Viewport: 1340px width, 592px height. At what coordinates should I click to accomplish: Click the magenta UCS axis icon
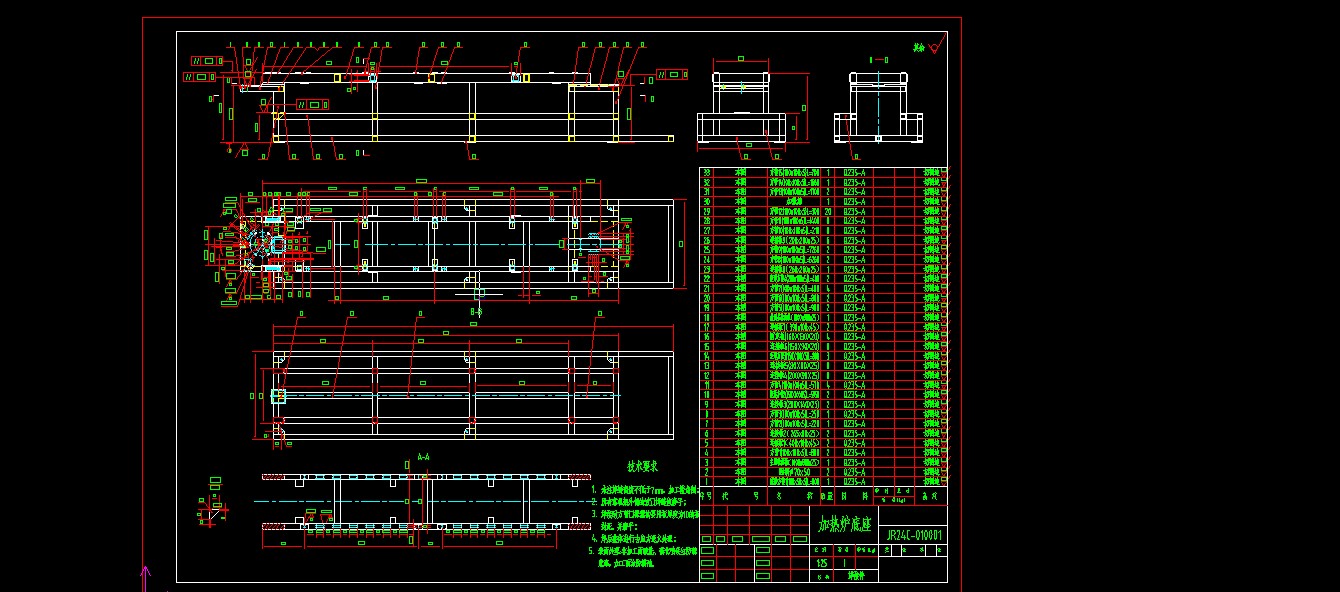tap(145, 578)
